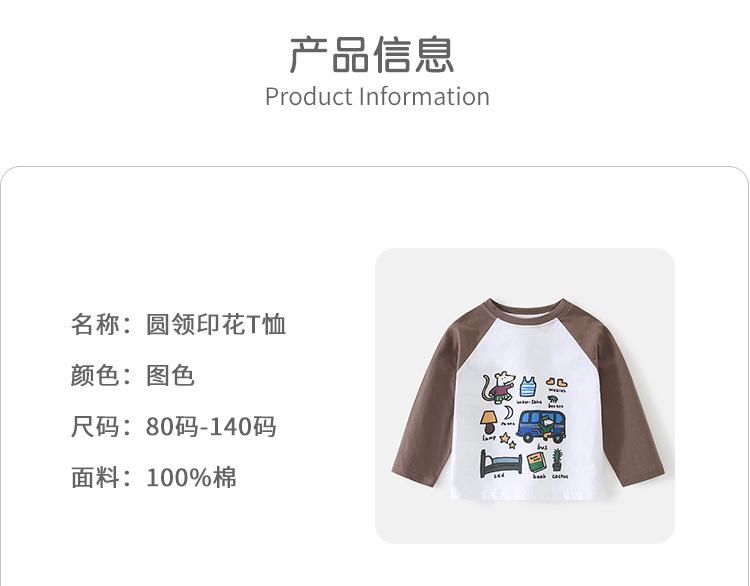The height and width of the screenshot is (586, 750).
Task: Click the blue bus graphic
Action: [x=541, y=426]
